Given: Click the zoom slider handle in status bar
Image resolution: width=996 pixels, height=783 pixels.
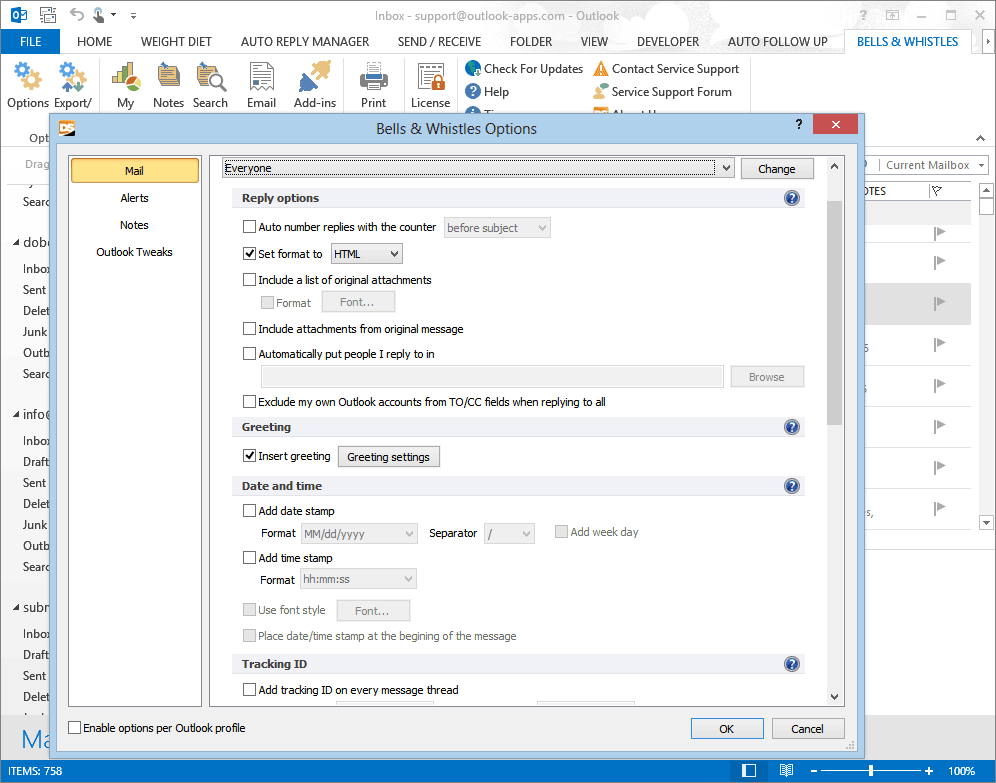Looking at the screenshot, I should pos(871,770).
